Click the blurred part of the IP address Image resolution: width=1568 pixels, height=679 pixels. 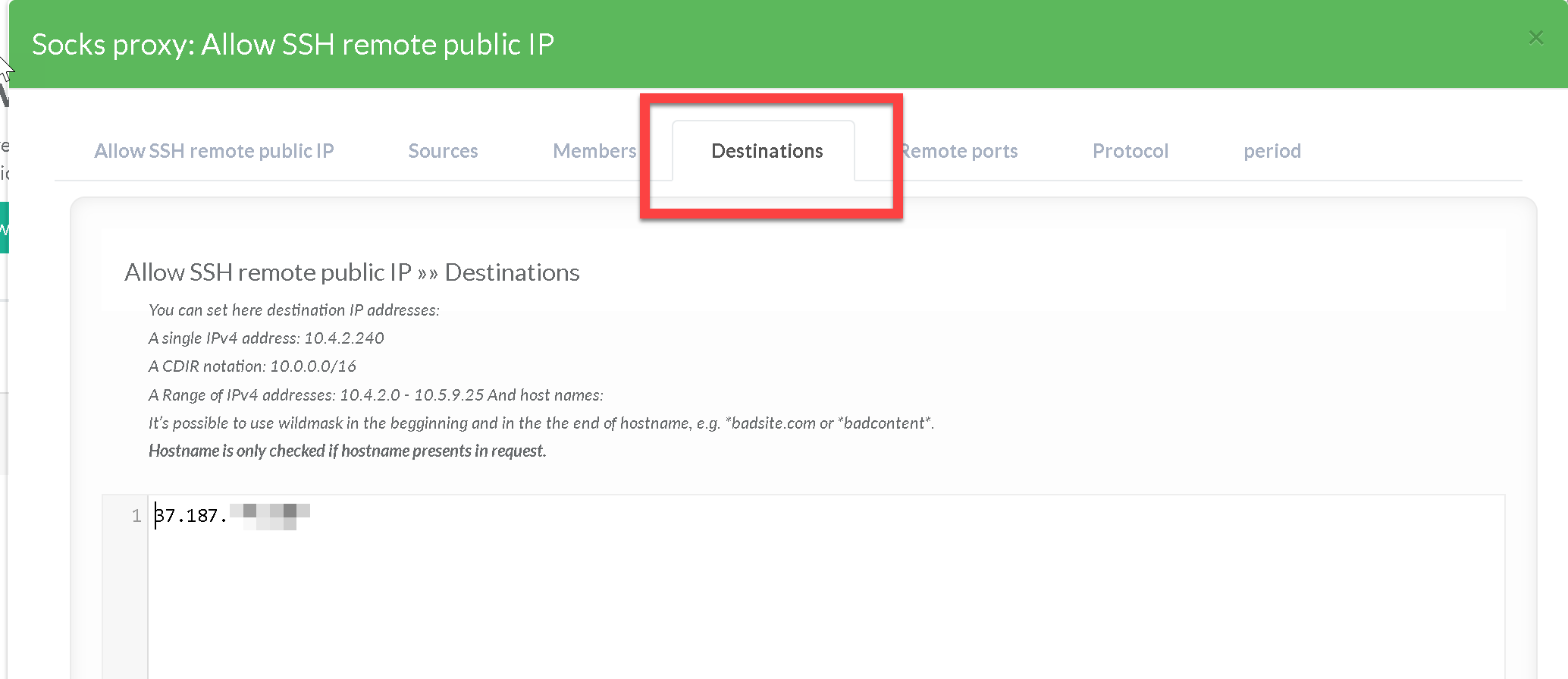(x=269, y=517)
